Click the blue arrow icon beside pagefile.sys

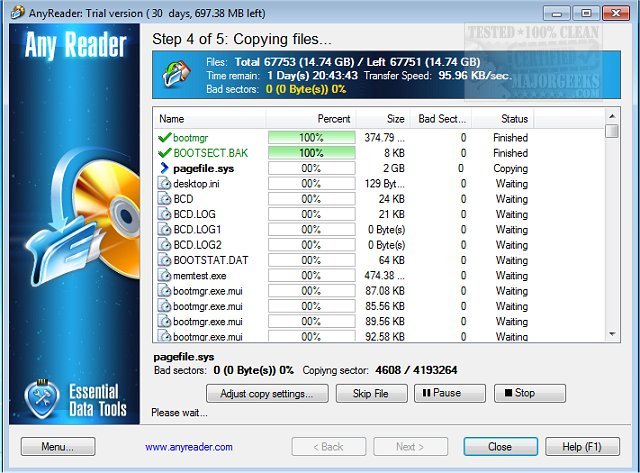pos(164,168)
